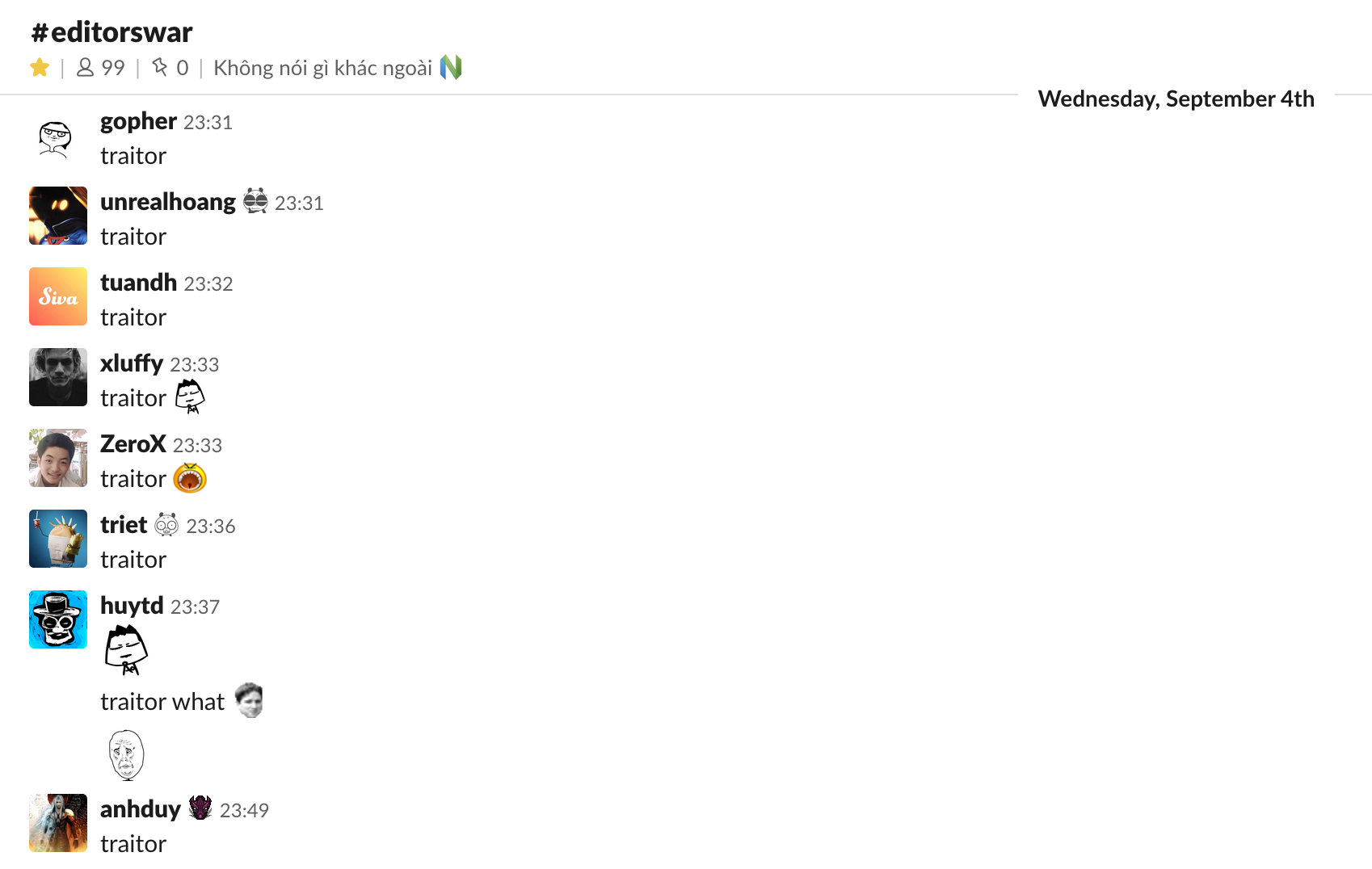Screen dimensions: 1372x869
Task: Click the orange screaming emoji in ZeroX's message
Action: click(x=190, y=478)
